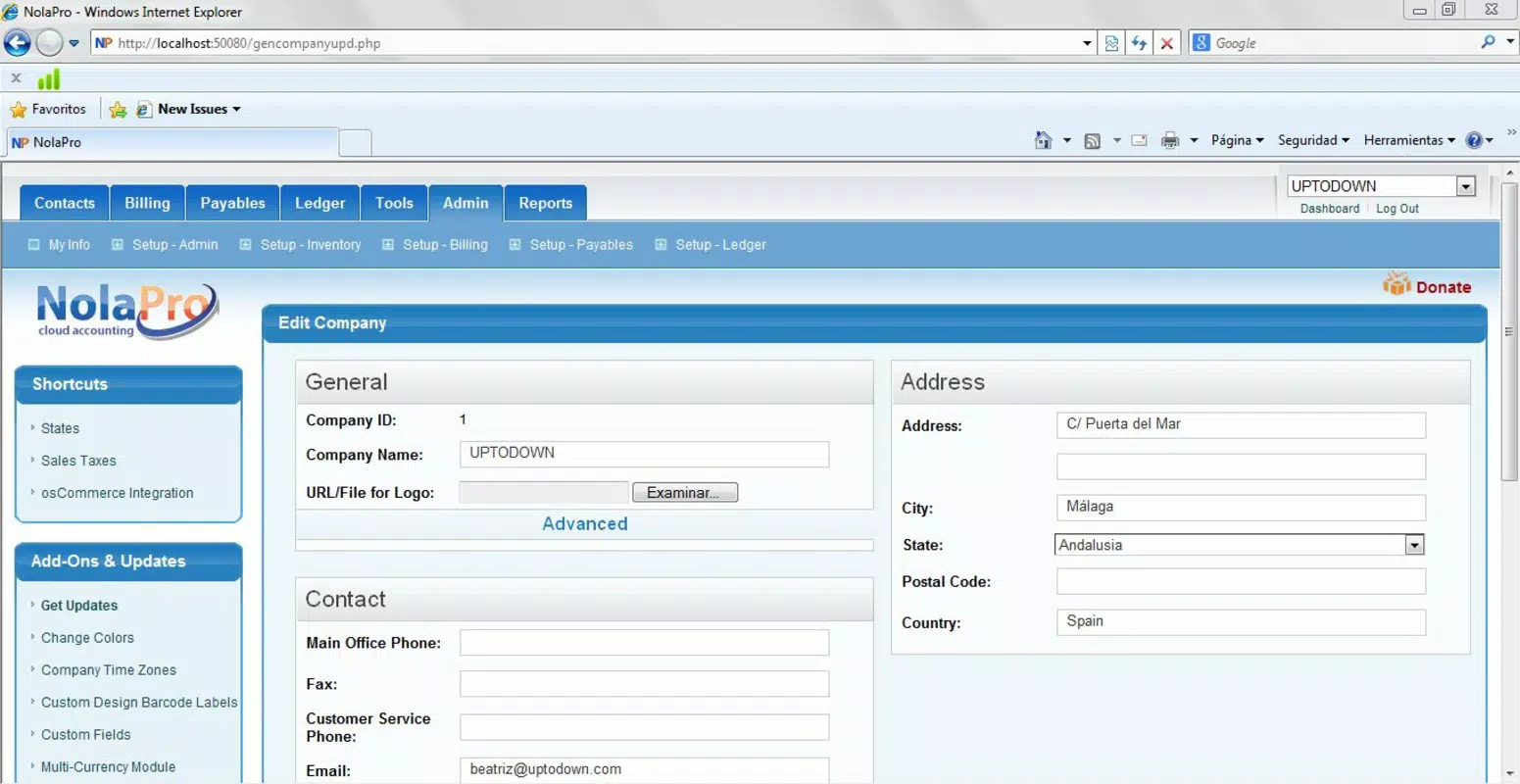Open the New Issues favorites link
Screen dimensions: 1520x784
pyautogui.click(x=188, y=109)
